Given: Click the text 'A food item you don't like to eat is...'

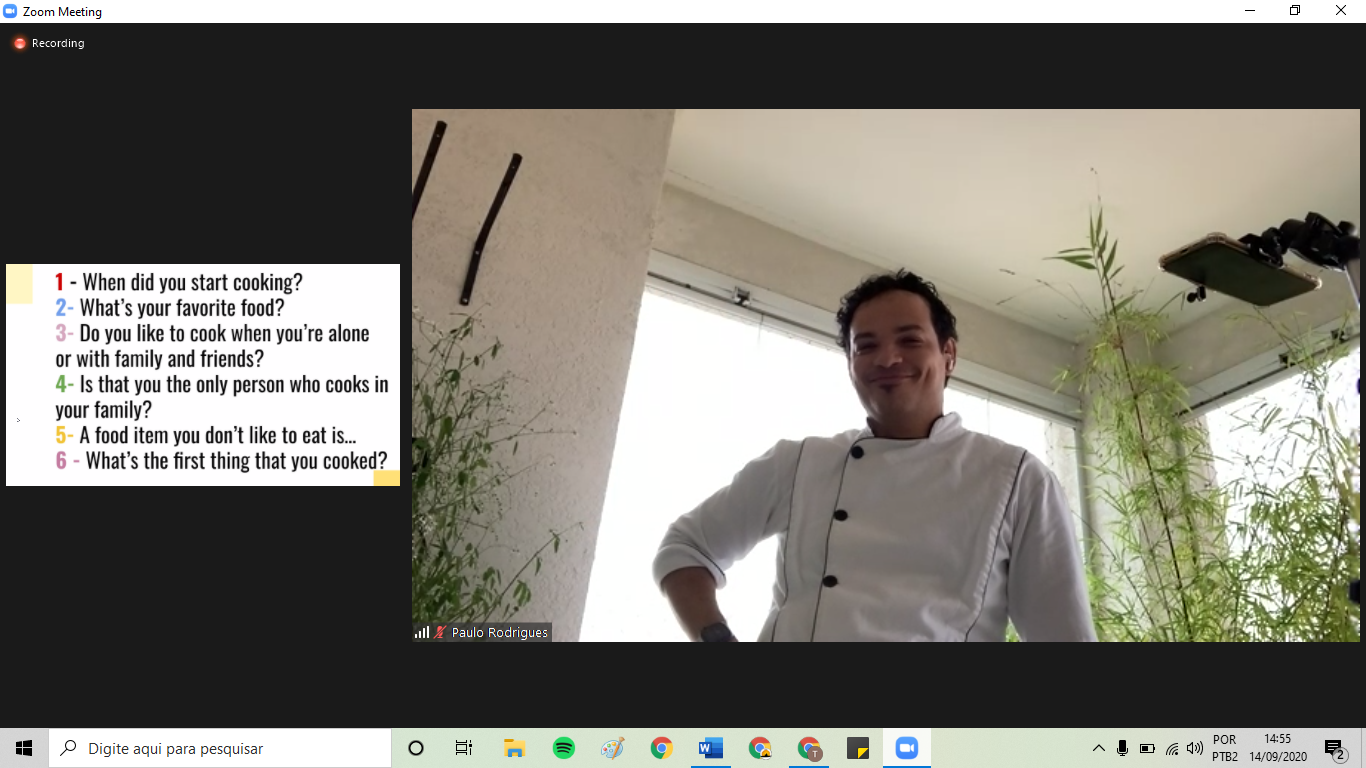Looking at the screenshot, I should click(x=218, y=435).
